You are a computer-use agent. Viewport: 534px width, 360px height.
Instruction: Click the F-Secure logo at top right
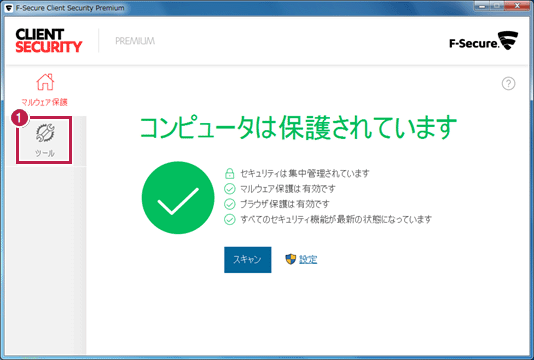pyautogui.click(x=484, y=41)
